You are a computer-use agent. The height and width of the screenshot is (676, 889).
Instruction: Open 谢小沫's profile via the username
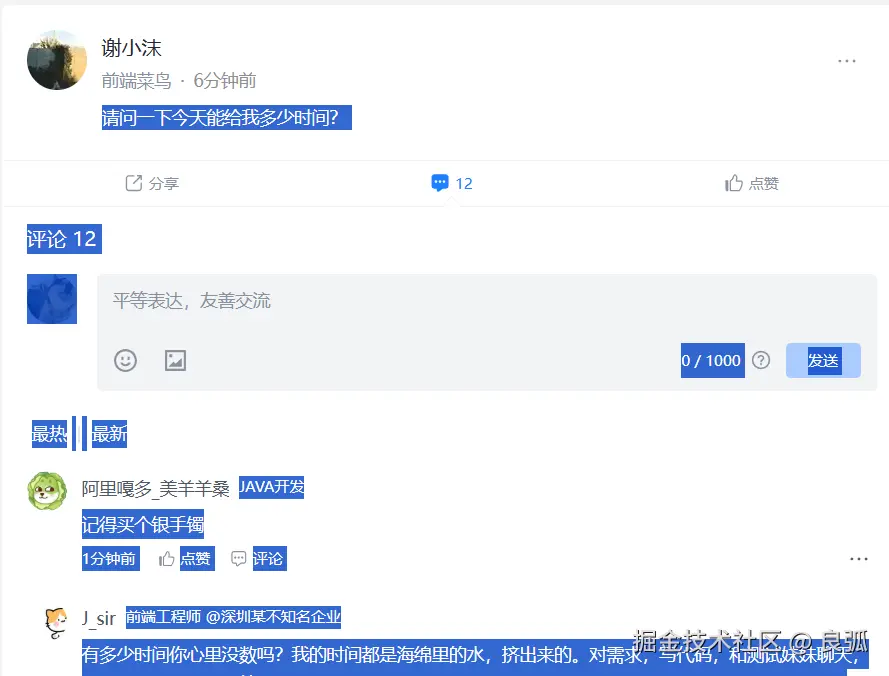coord(131,47)
